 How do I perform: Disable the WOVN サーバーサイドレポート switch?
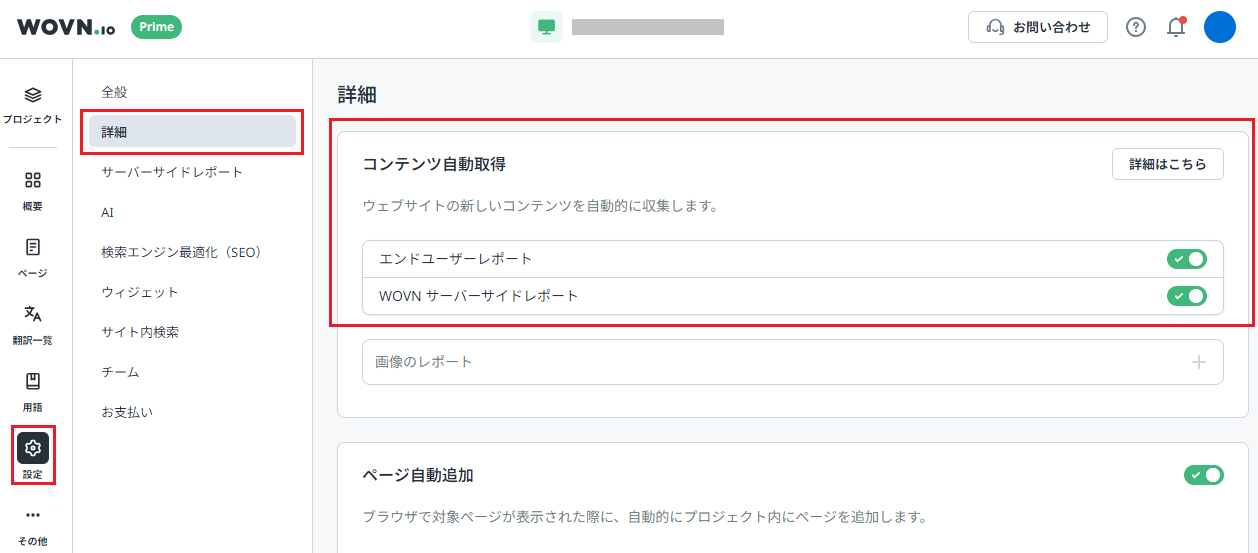(1186, 296)
